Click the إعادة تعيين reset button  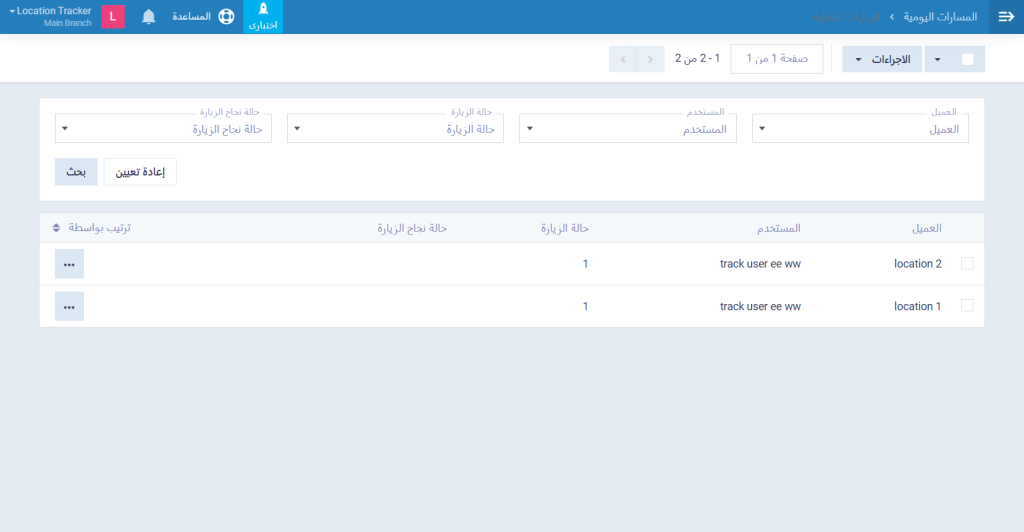pos(140,172)
